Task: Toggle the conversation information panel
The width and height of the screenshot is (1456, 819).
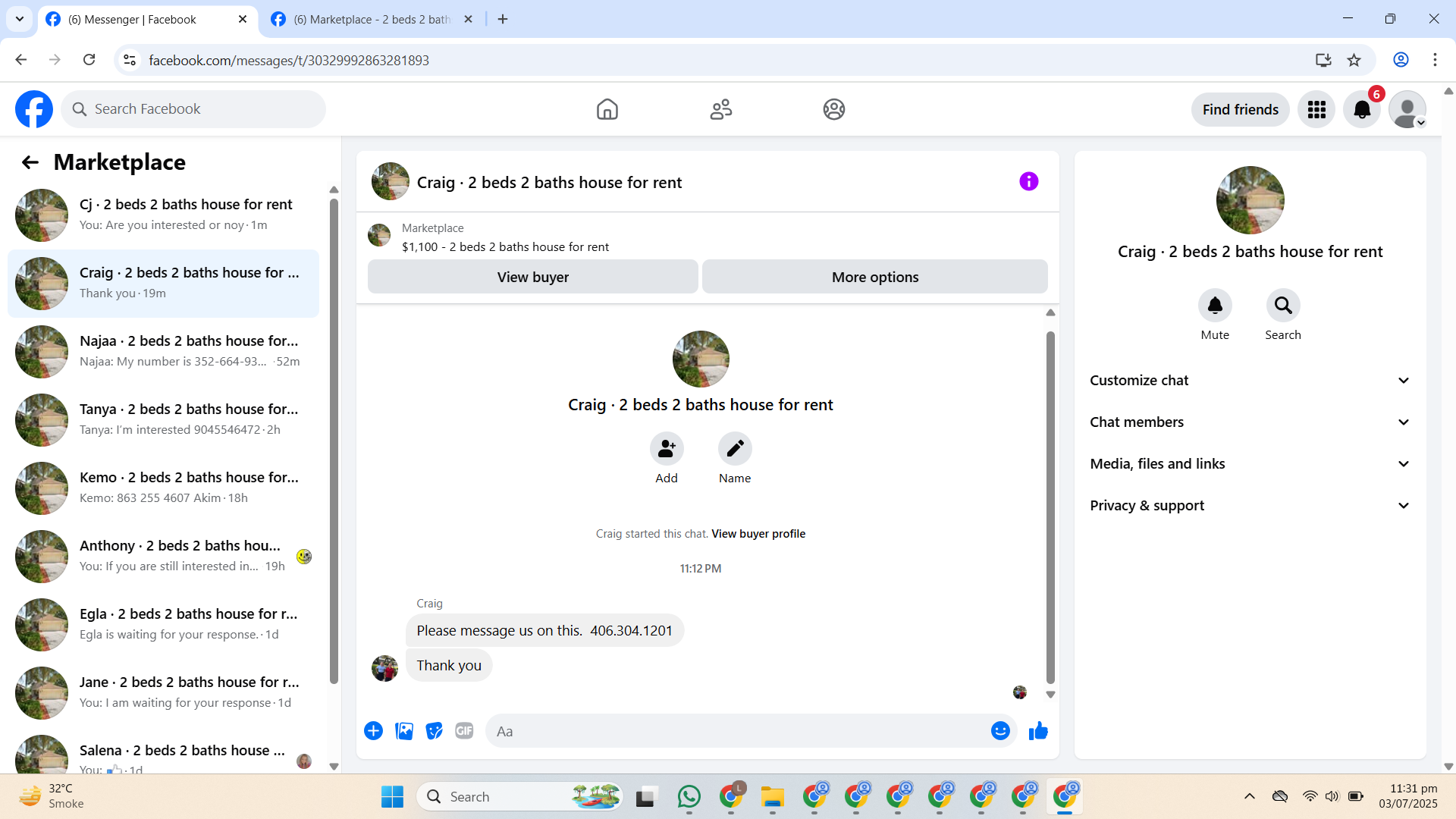Action: coord(1028,182)
